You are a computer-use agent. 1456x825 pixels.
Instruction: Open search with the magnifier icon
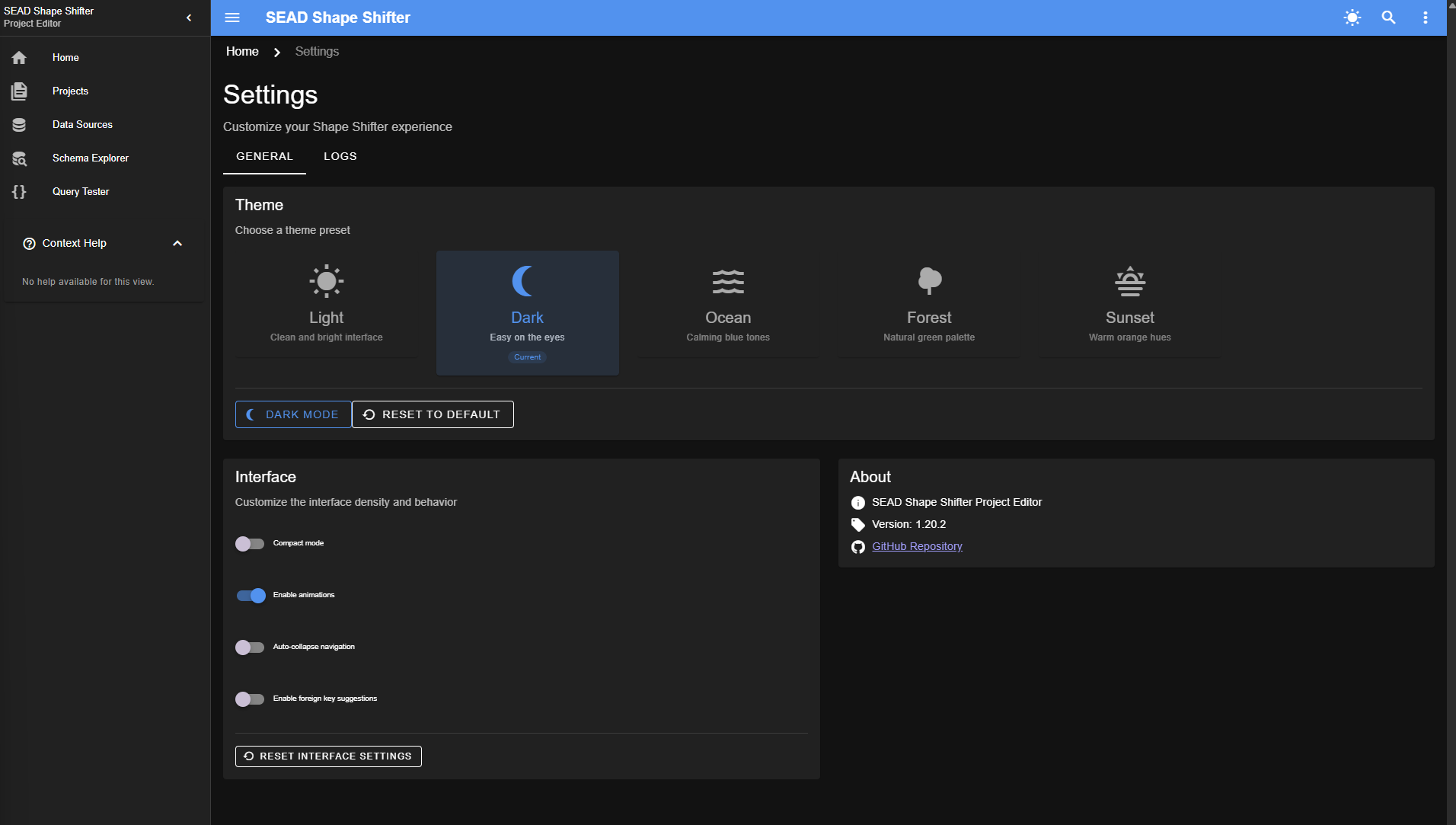point(1388,18)
